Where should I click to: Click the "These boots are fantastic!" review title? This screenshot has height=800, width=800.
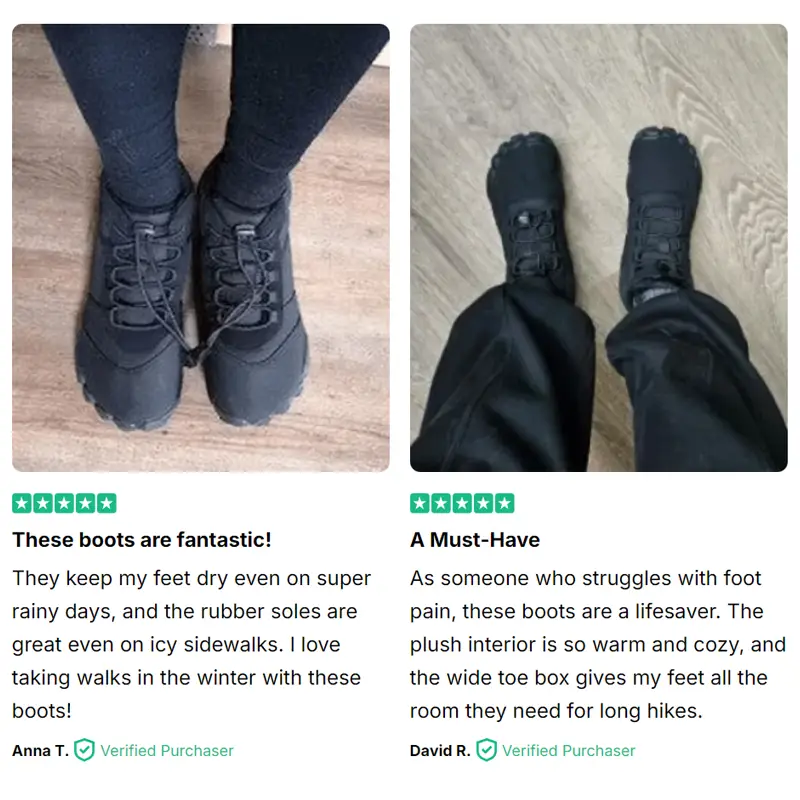click(142, 540)
